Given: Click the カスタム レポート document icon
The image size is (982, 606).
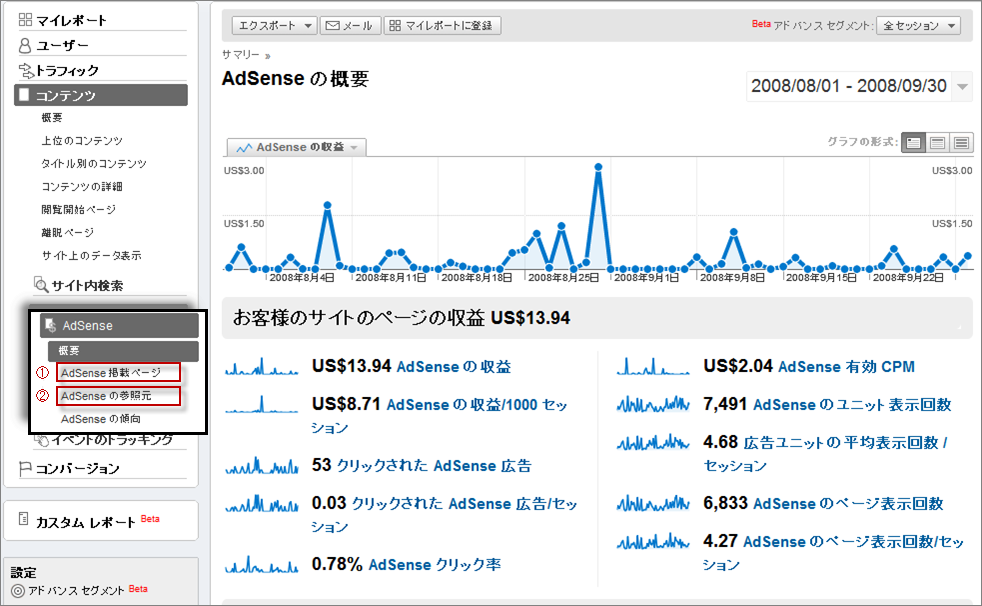Looking at the screenshot, I should point(24,518).
